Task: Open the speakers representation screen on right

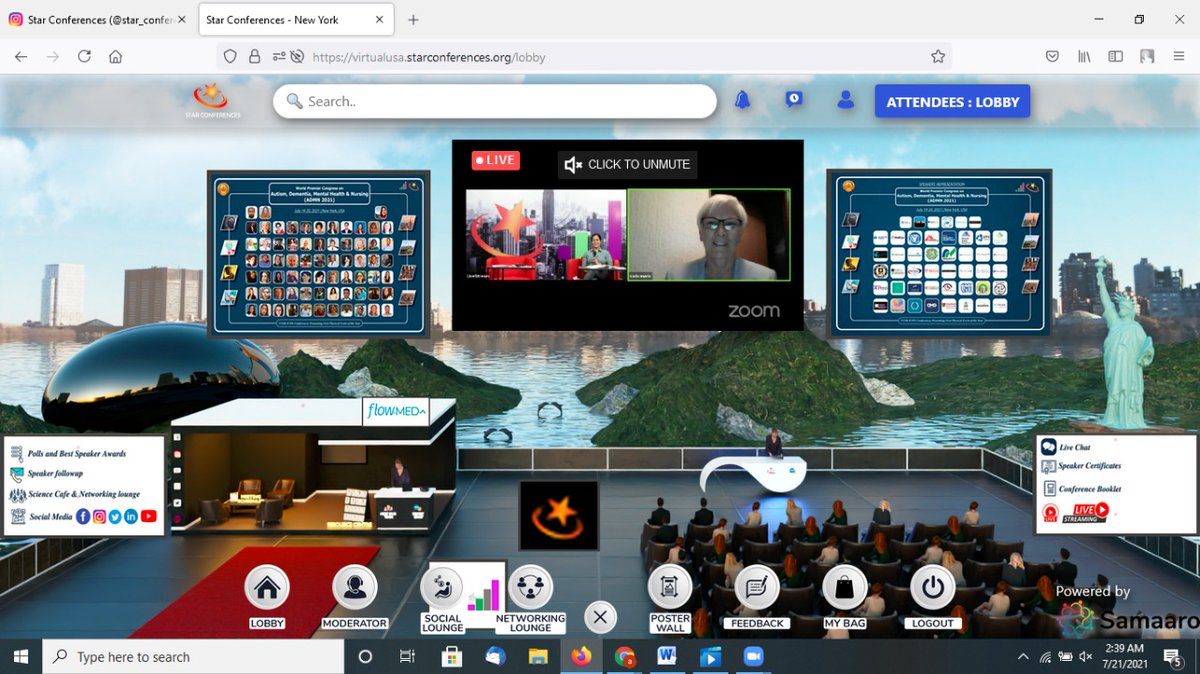Action: click(x=939, y=252)
